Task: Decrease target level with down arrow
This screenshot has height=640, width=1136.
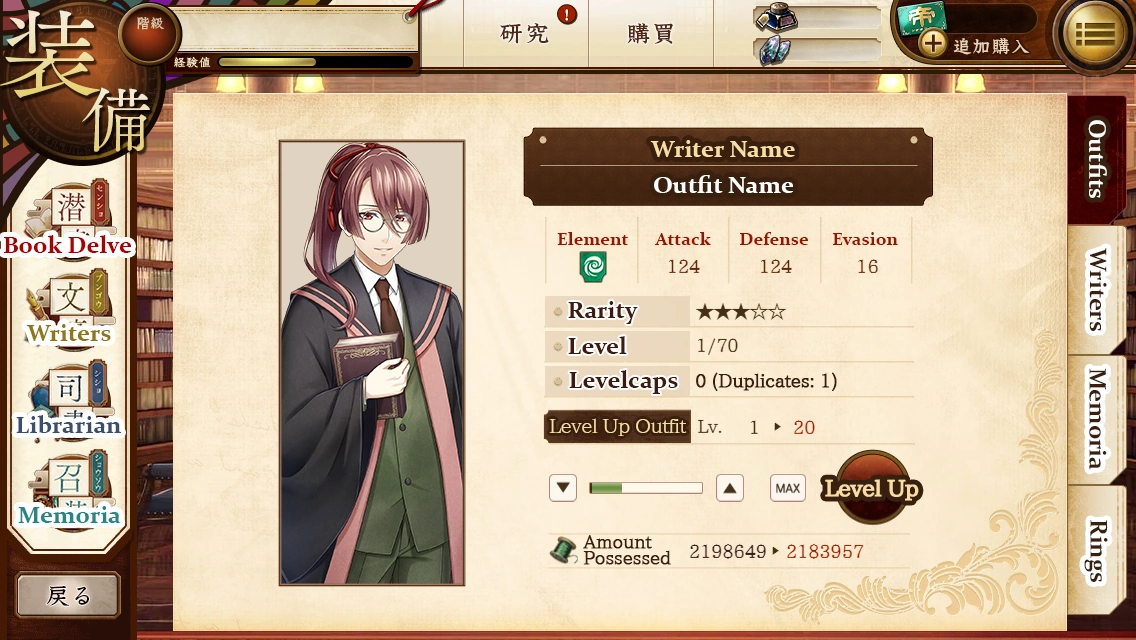Action: click(563, 488)
